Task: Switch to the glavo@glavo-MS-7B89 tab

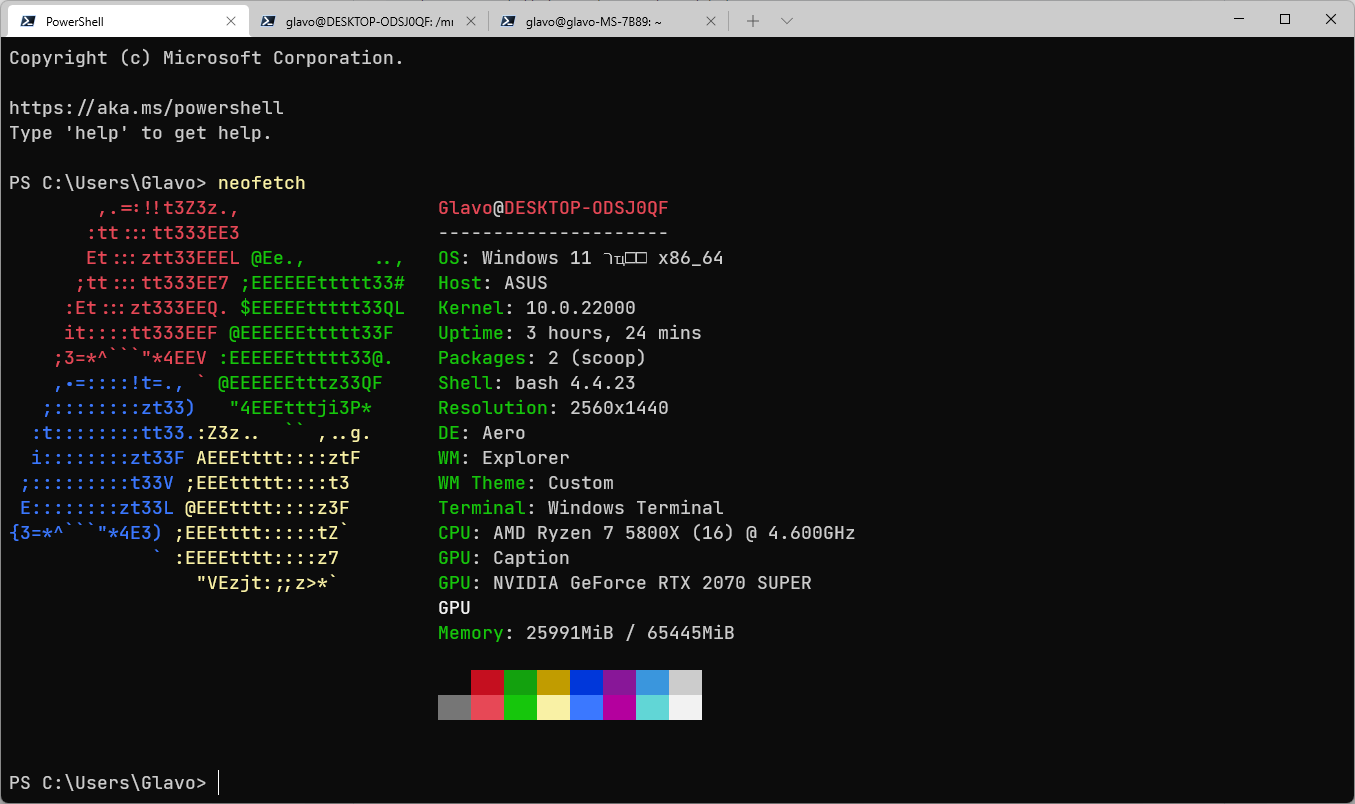Action: tap(609, 21)
